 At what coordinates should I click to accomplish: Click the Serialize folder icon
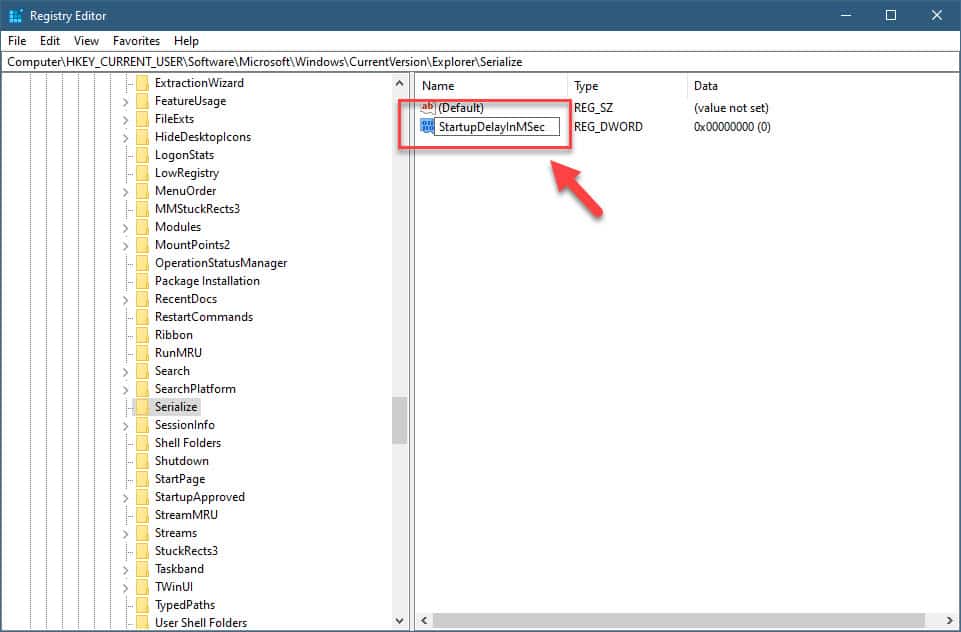point(142,406)
